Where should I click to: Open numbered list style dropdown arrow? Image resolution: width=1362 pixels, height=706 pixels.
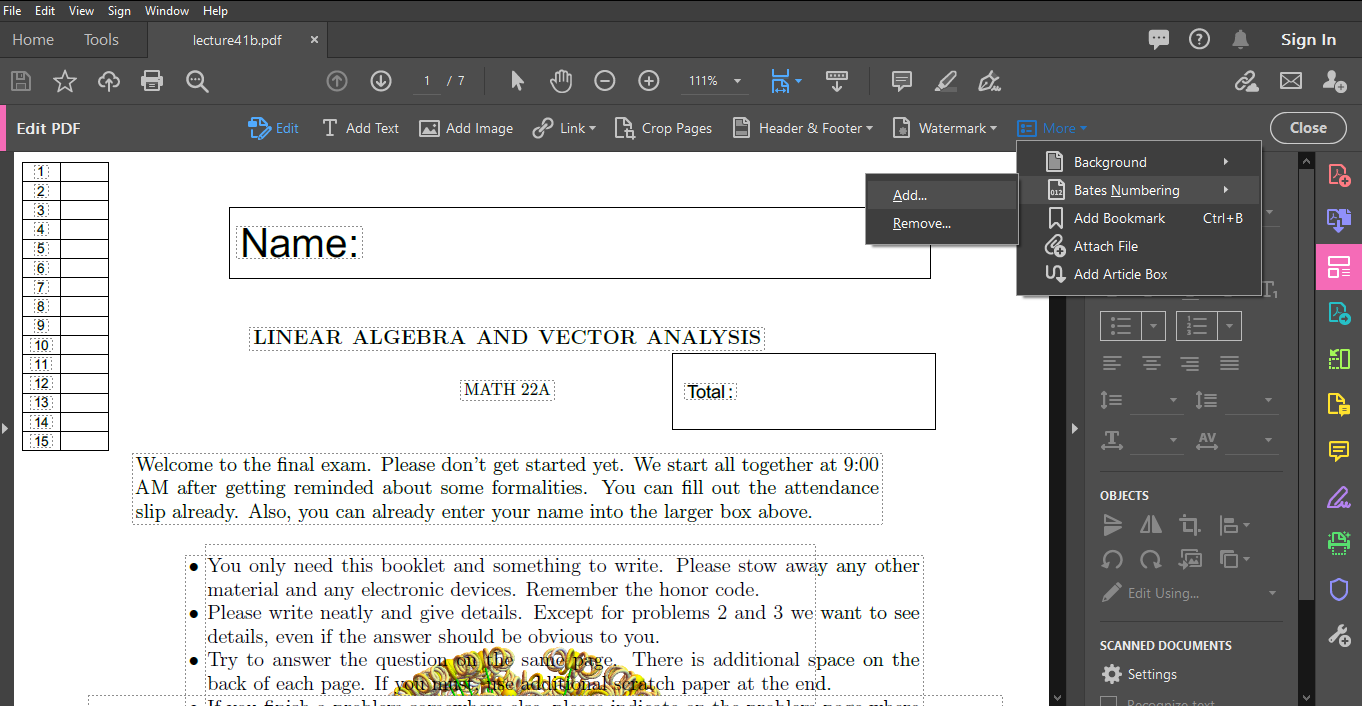click(1230, 326)
